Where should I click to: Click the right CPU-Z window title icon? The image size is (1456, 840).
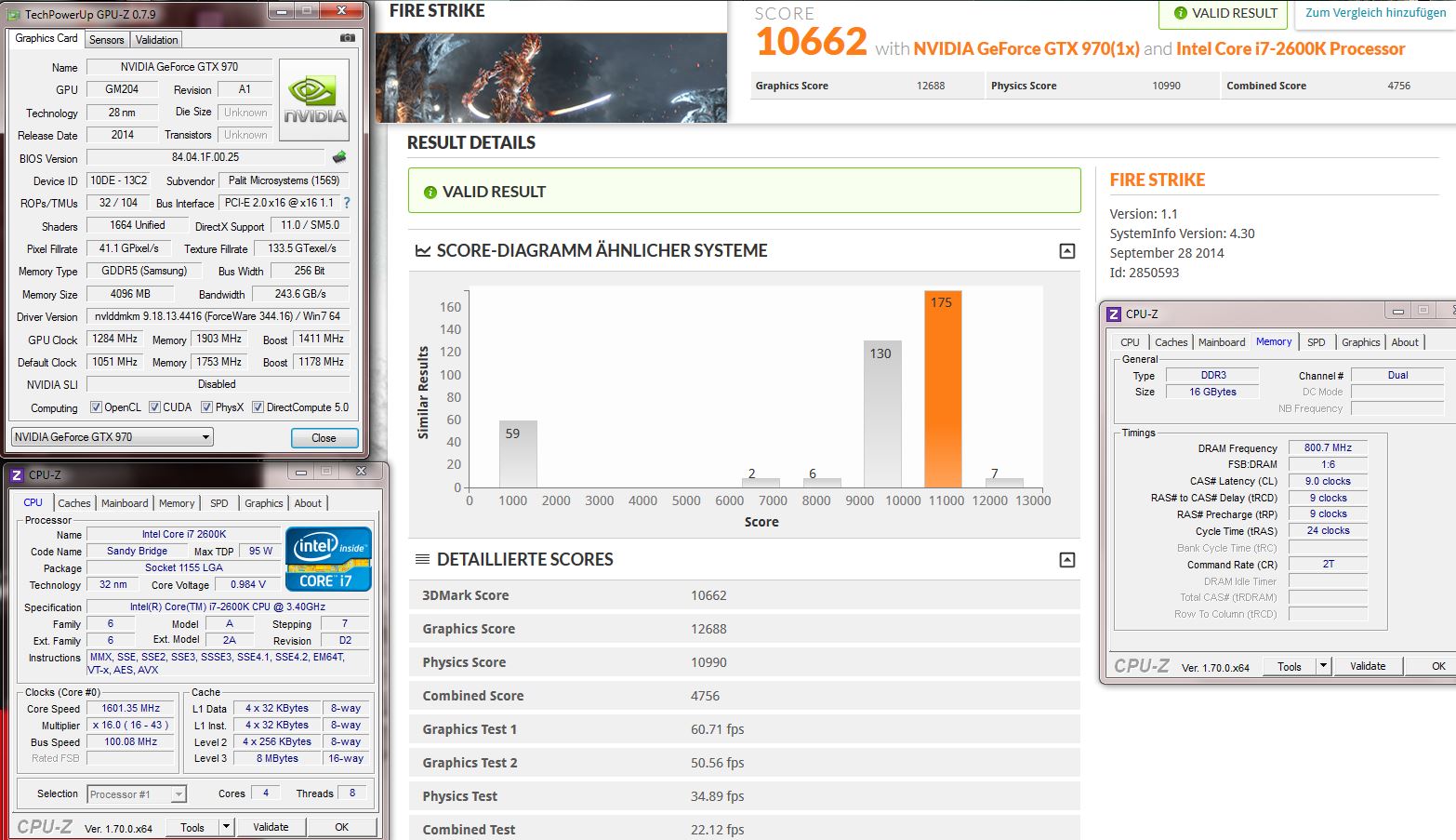pyautogui.click(x=1114, y=314)
